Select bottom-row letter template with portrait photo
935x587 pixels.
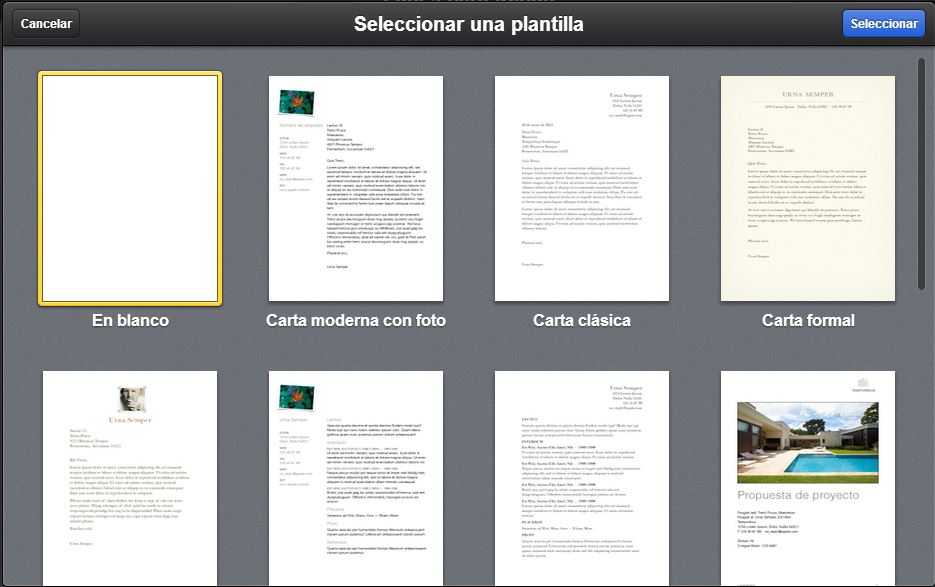pyautogui.click(x=130, y=478)
